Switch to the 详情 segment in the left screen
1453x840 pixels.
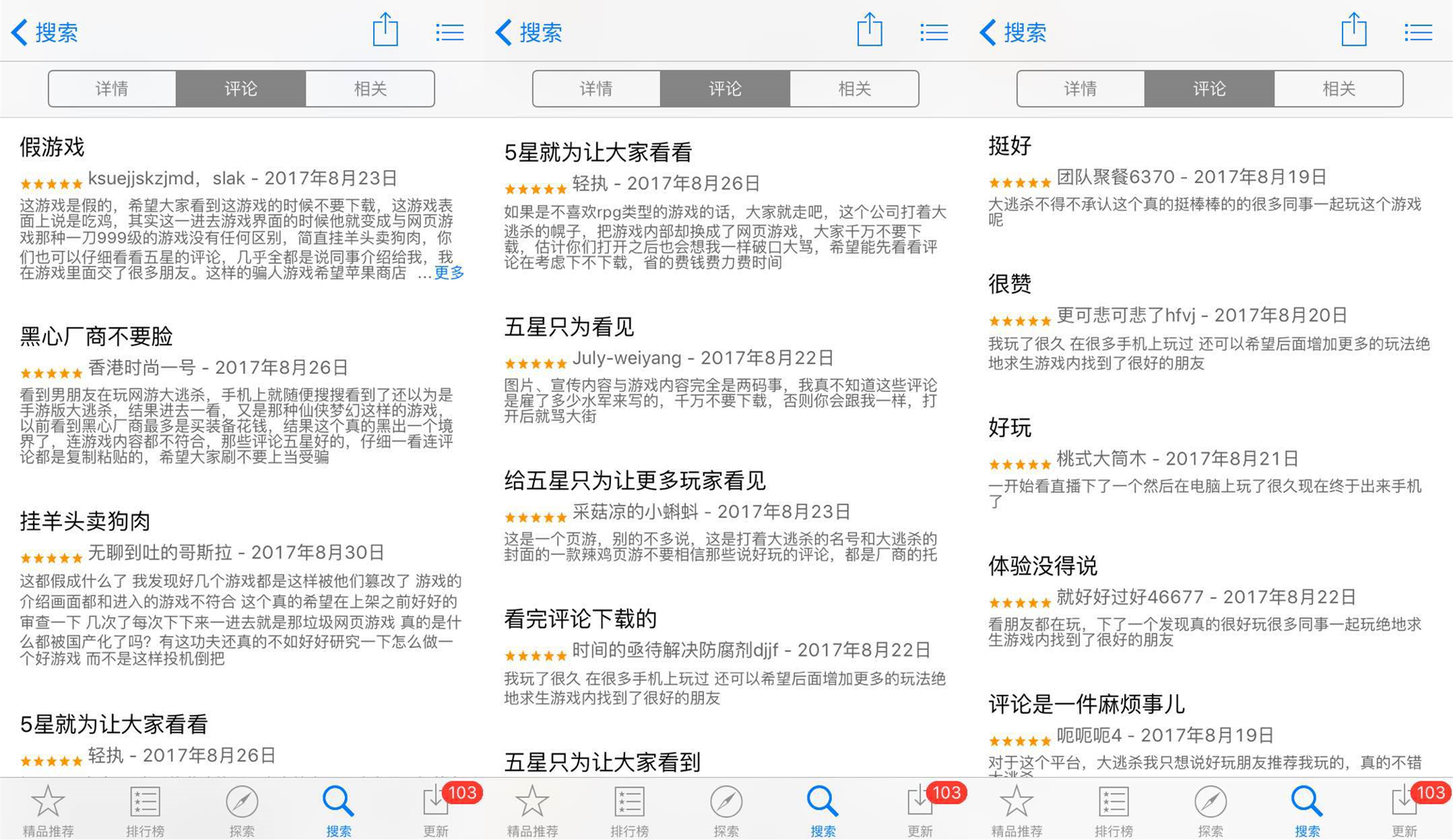click(x=112, y=88)
